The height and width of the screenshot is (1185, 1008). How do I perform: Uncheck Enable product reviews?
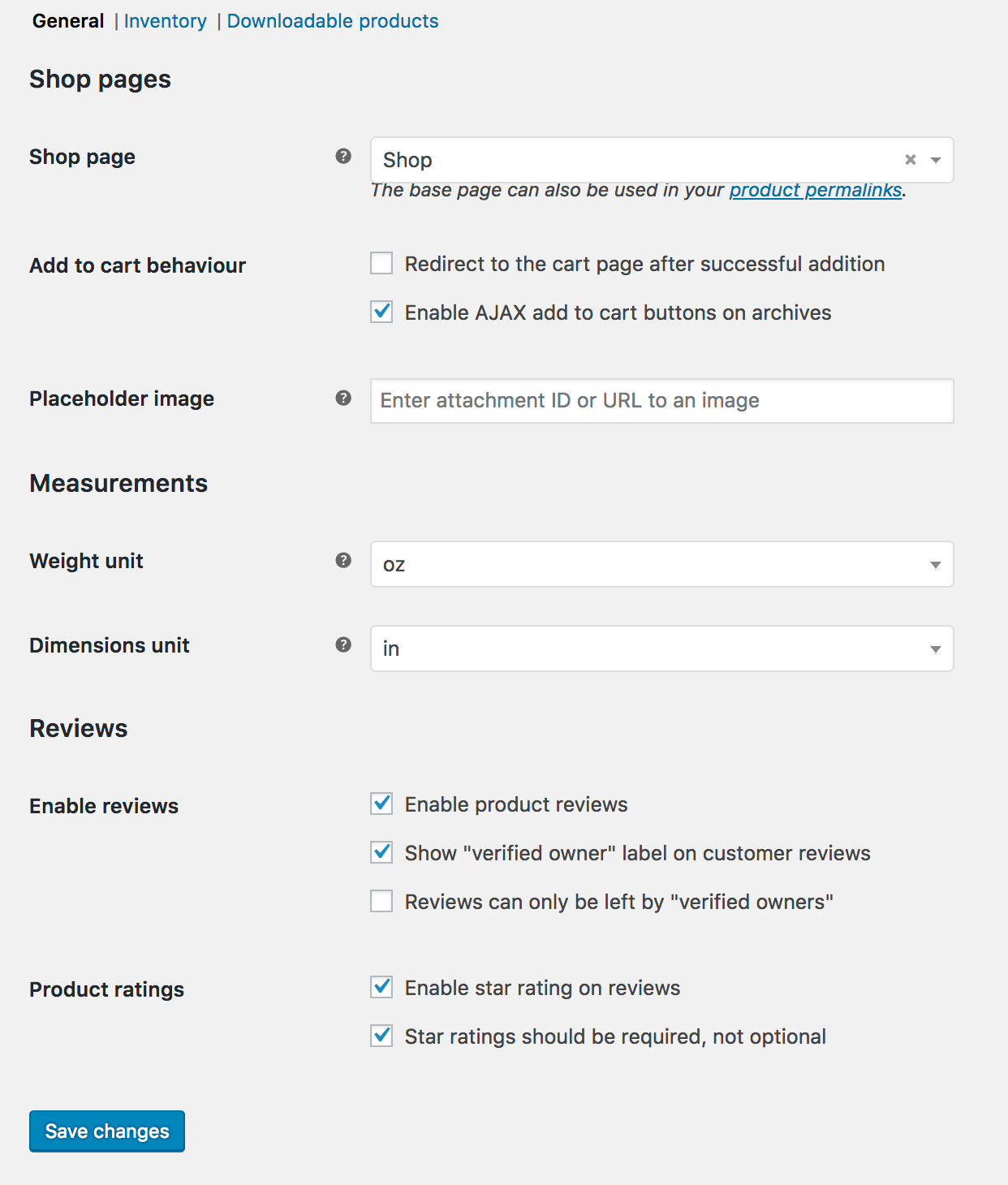coord(381,804)
